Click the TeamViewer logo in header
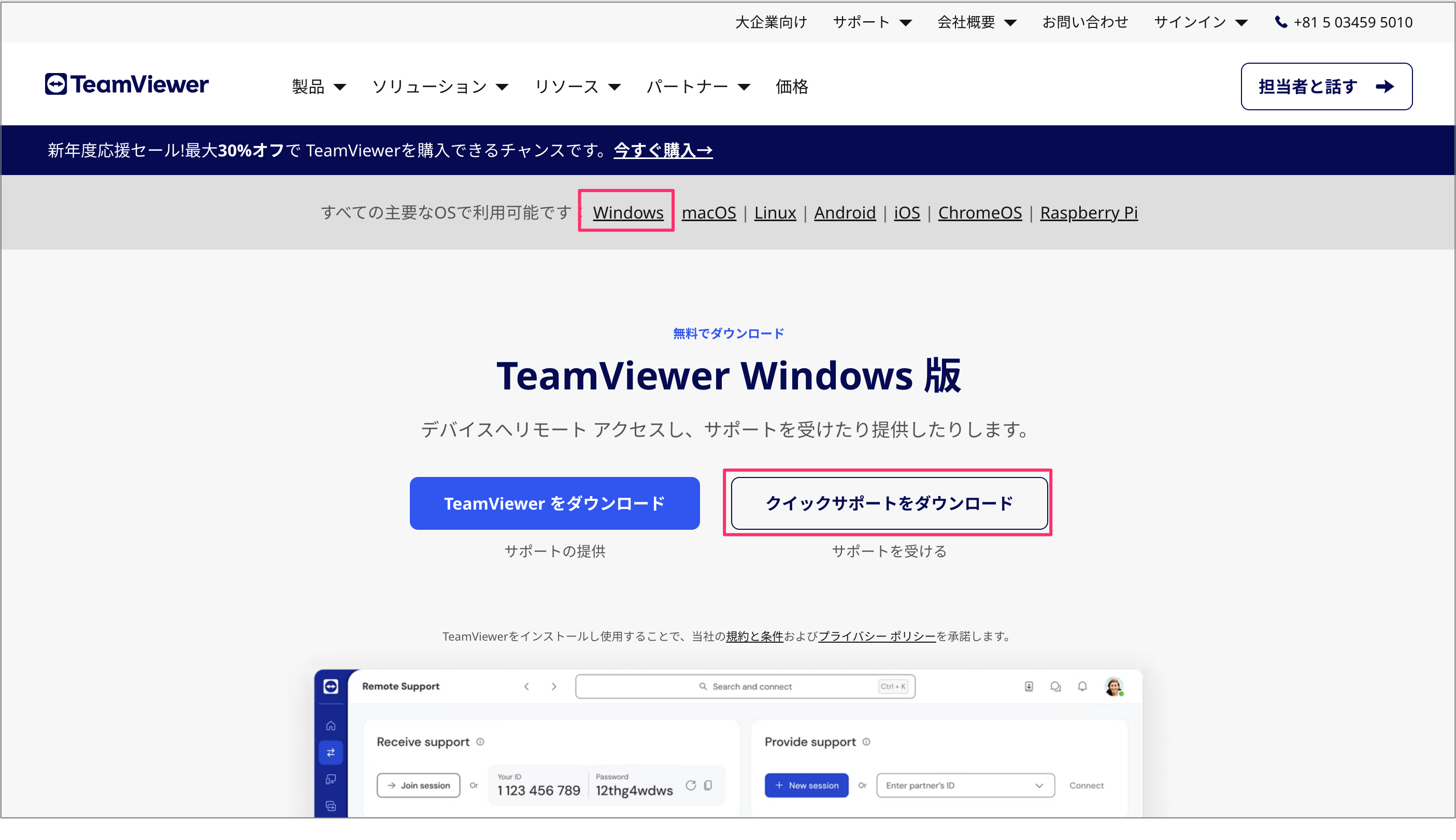Image resolution: width=1456 pixels, height=840 pixels. 126,85
